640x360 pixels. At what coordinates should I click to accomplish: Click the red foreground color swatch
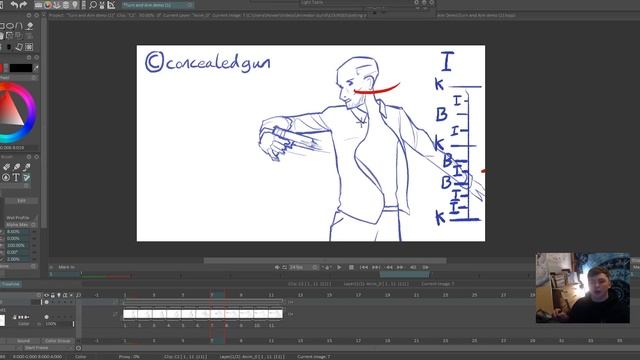pyautogui.click(x=1, y=68)
